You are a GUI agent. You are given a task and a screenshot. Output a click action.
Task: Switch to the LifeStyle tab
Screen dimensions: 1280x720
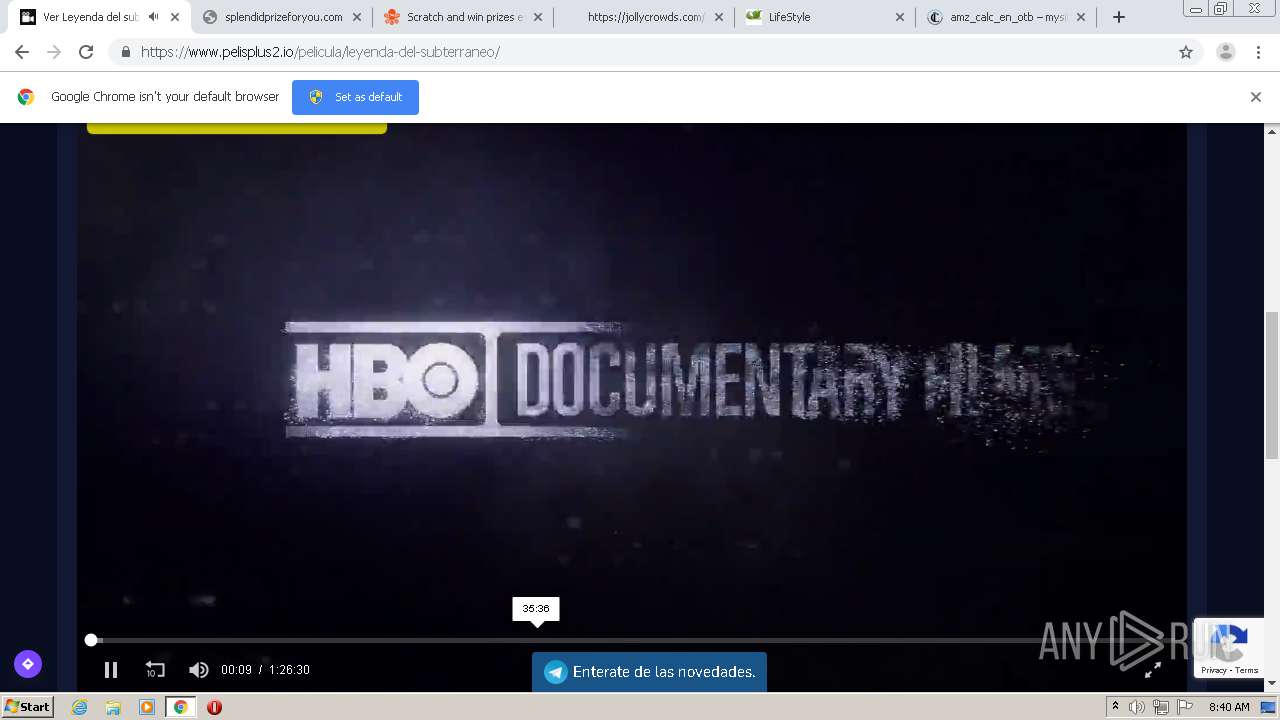pyautogui.click(x=789, y=17)
